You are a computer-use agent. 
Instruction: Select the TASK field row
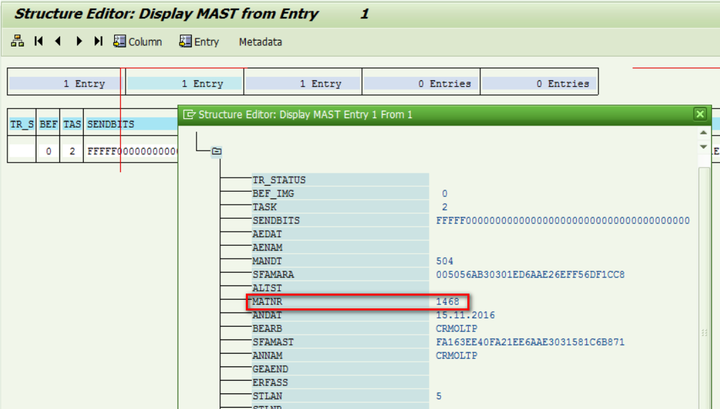340,207
